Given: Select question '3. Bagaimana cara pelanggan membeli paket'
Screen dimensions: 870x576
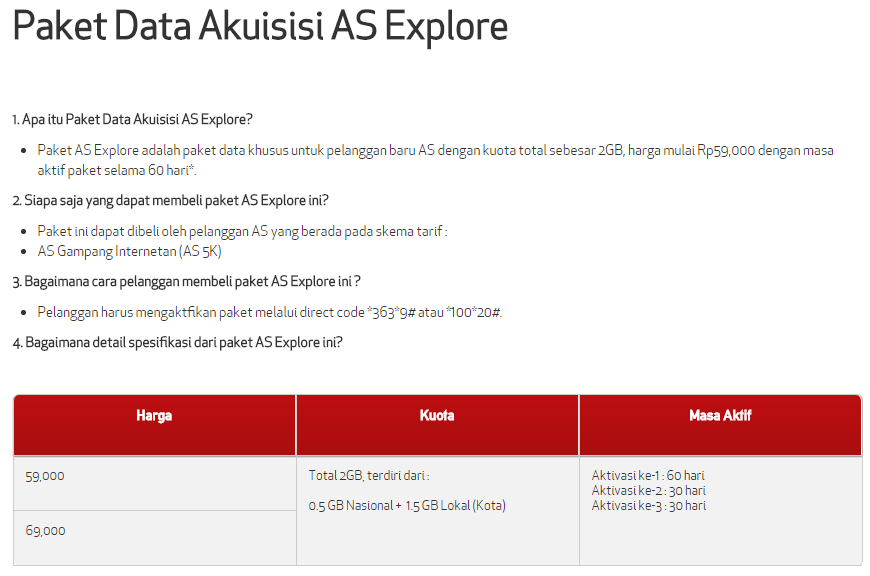Looking at the screenshot, I should (186, 281).
